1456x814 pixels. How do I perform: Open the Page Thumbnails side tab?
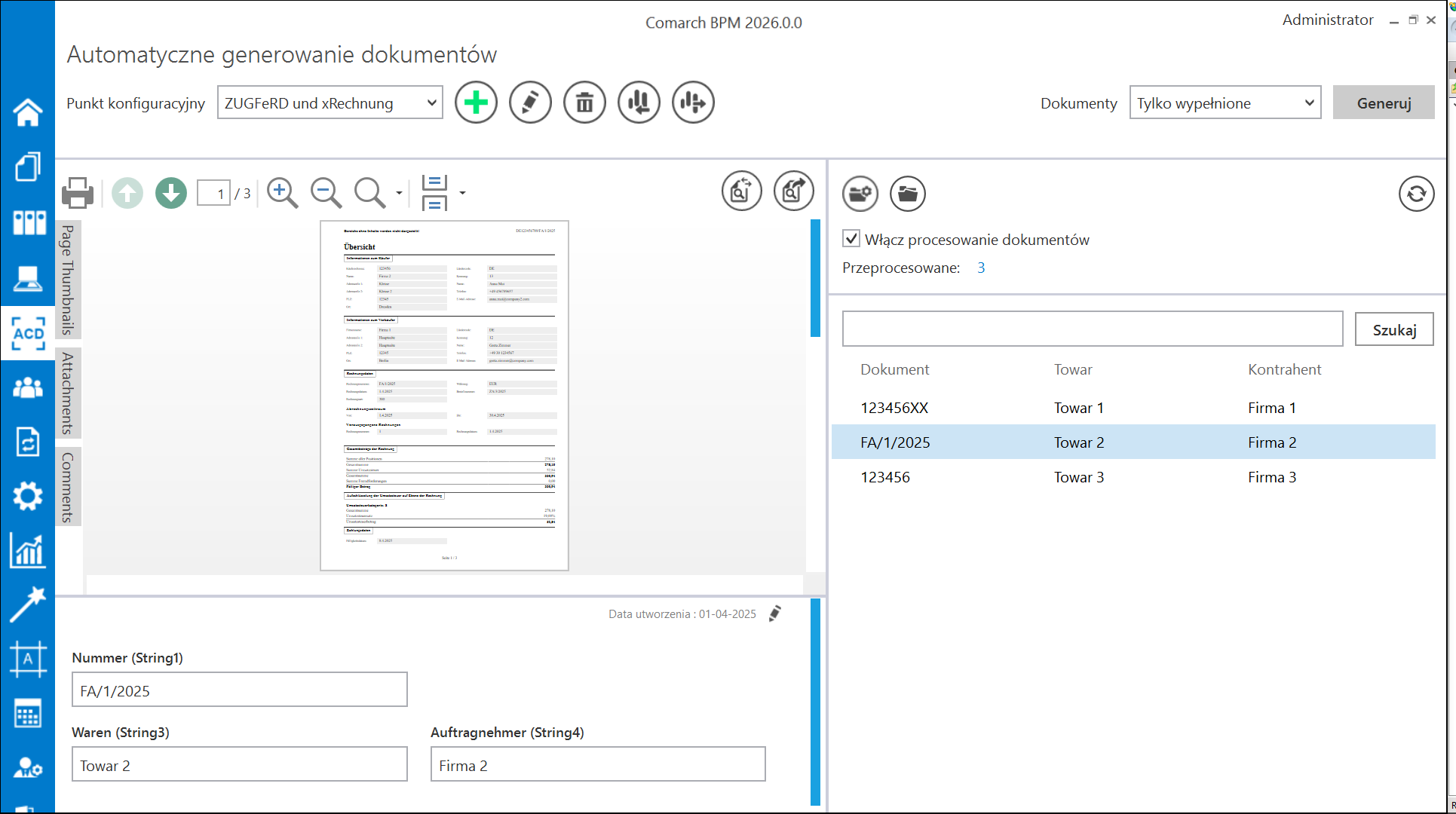tap(68, 280)
